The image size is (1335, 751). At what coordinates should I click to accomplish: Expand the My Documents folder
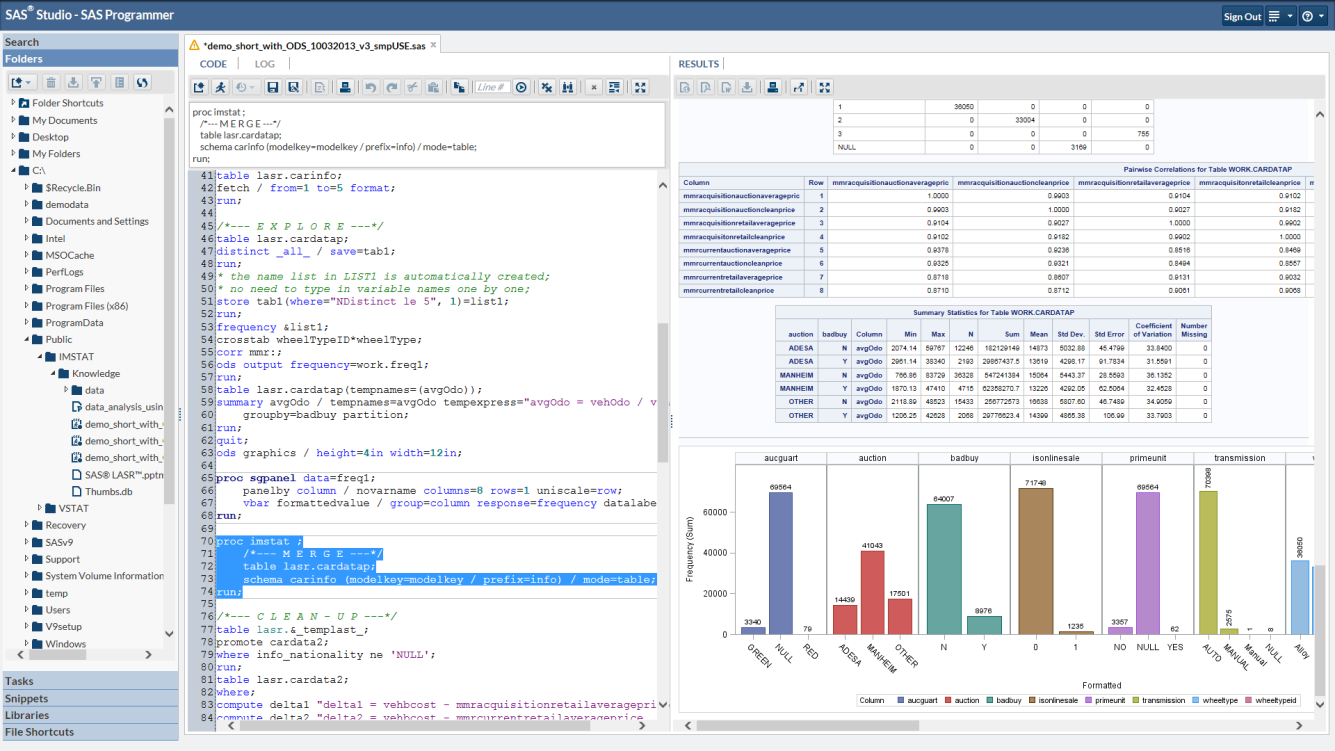tap(13, 120)
